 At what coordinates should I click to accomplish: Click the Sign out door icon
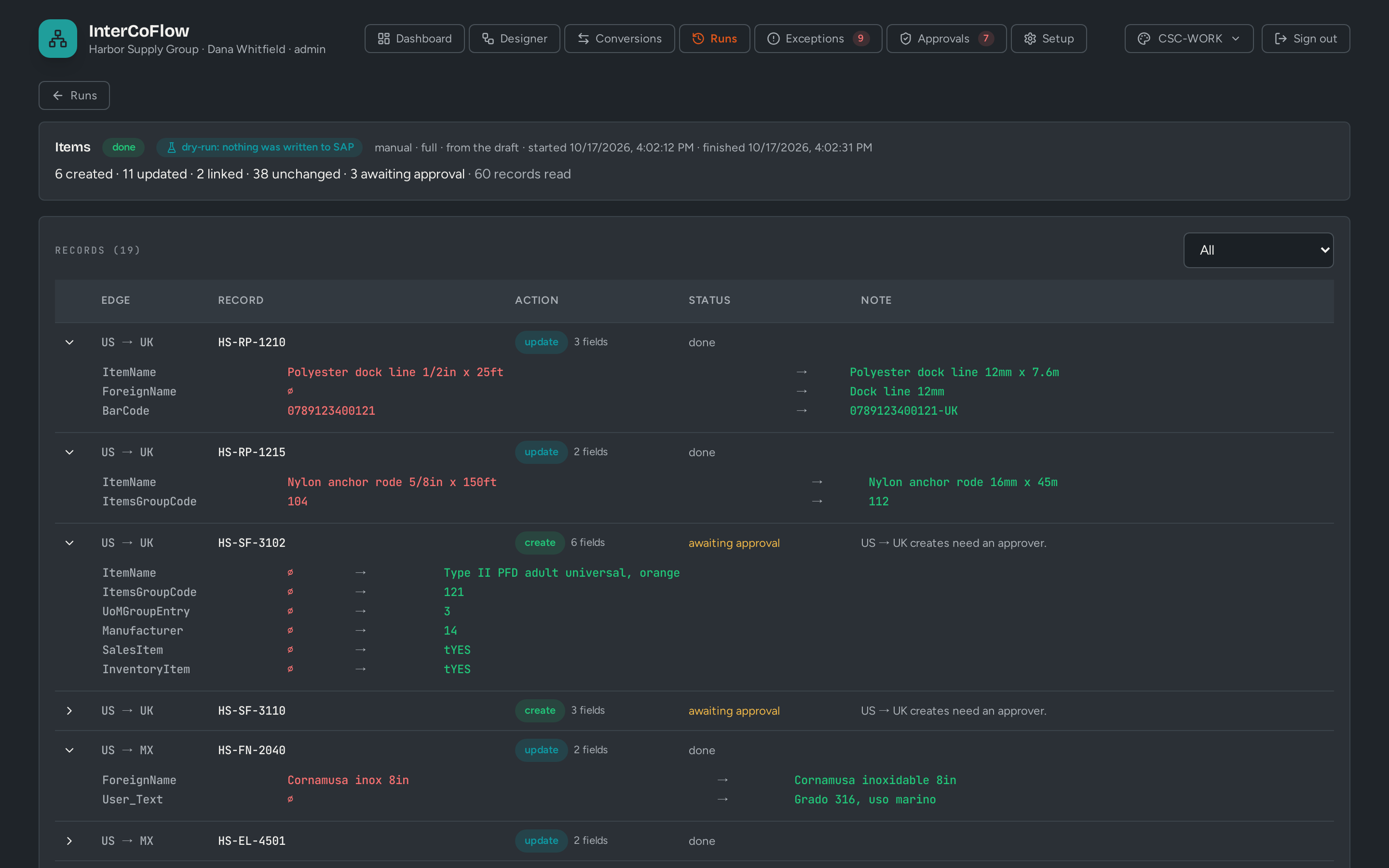pyautogui.click(x=1280, y=39)
